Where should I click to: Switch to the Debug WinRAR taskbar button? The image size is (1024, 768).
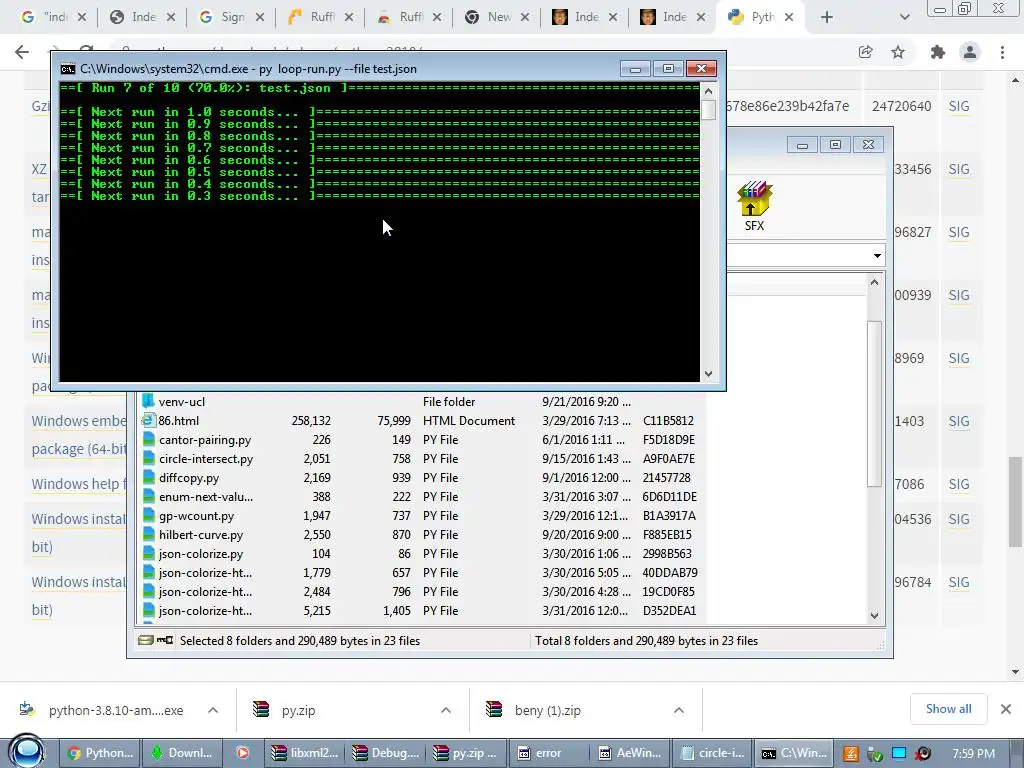(386, 753)
